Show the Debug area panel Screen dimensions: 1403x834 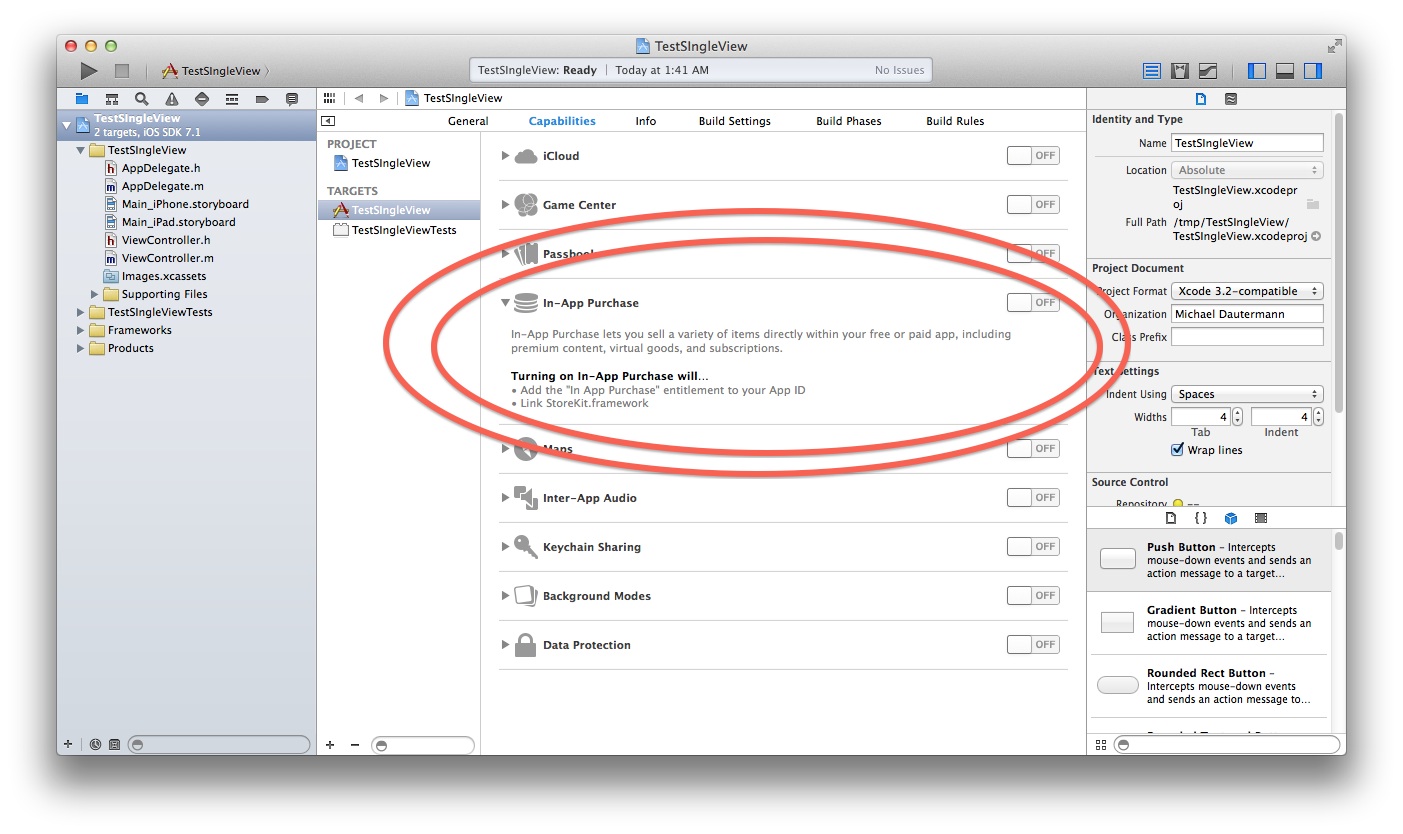coord(1283,70)
